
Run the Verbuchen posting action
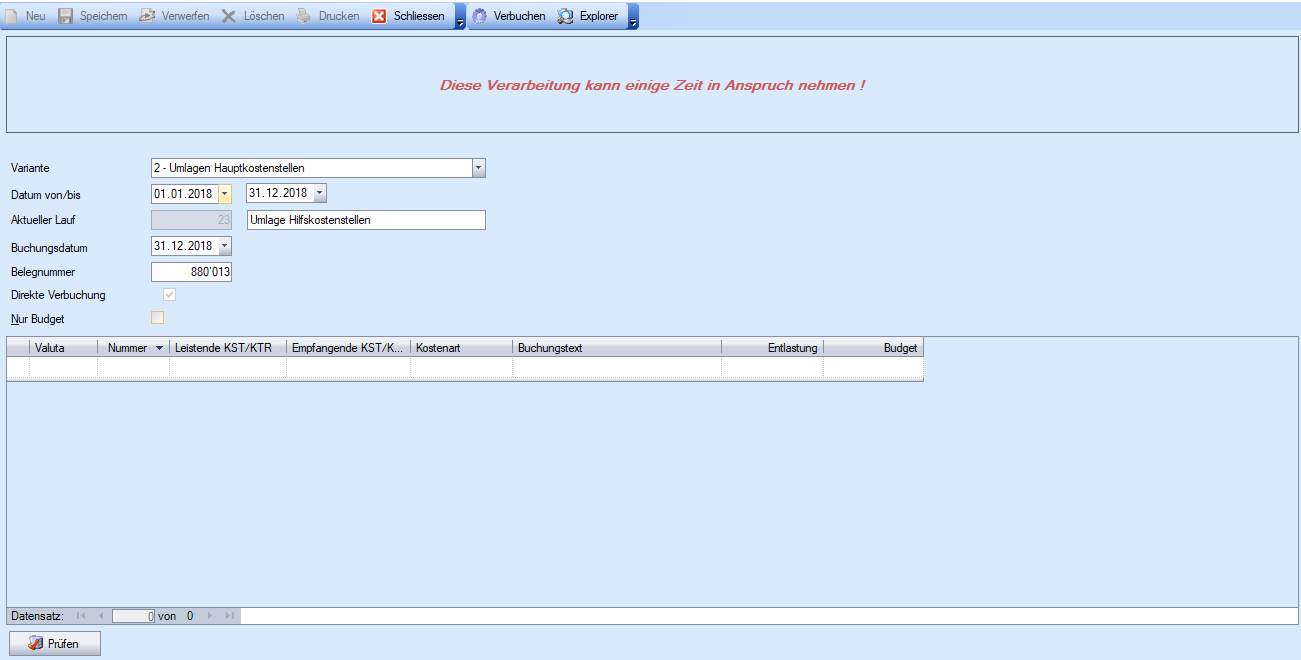508,16
